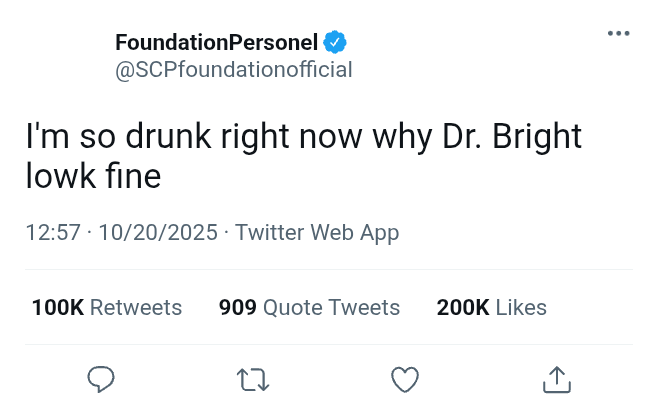The height and width of the screenshot is (415, 658).
Task: Click the reply speech bubble icon
Action: click(101, 379)
